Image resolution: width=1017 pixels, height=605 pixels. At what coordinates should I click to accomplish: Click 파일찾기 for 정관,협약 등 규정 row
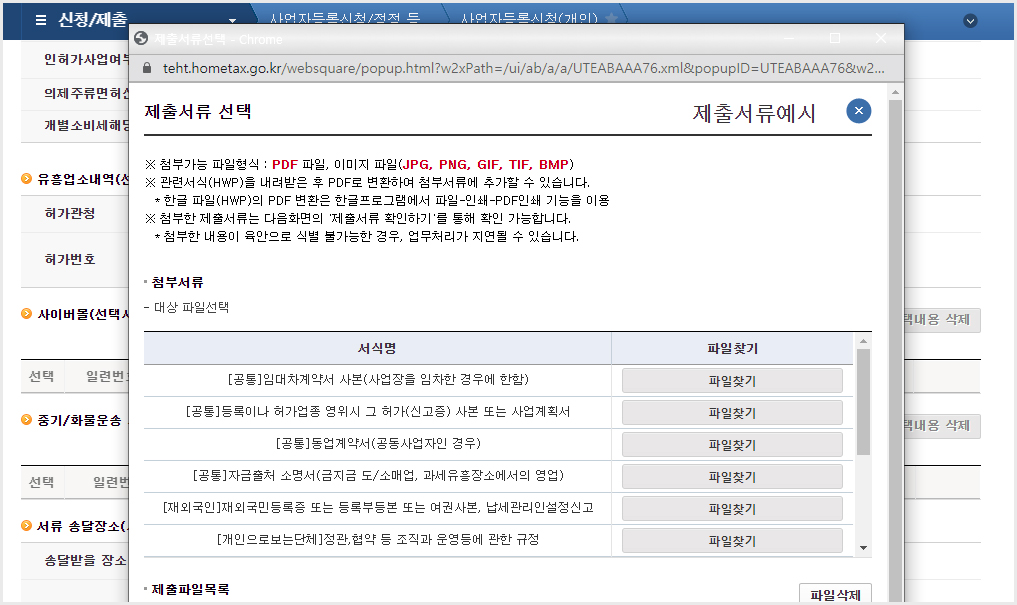732,540
